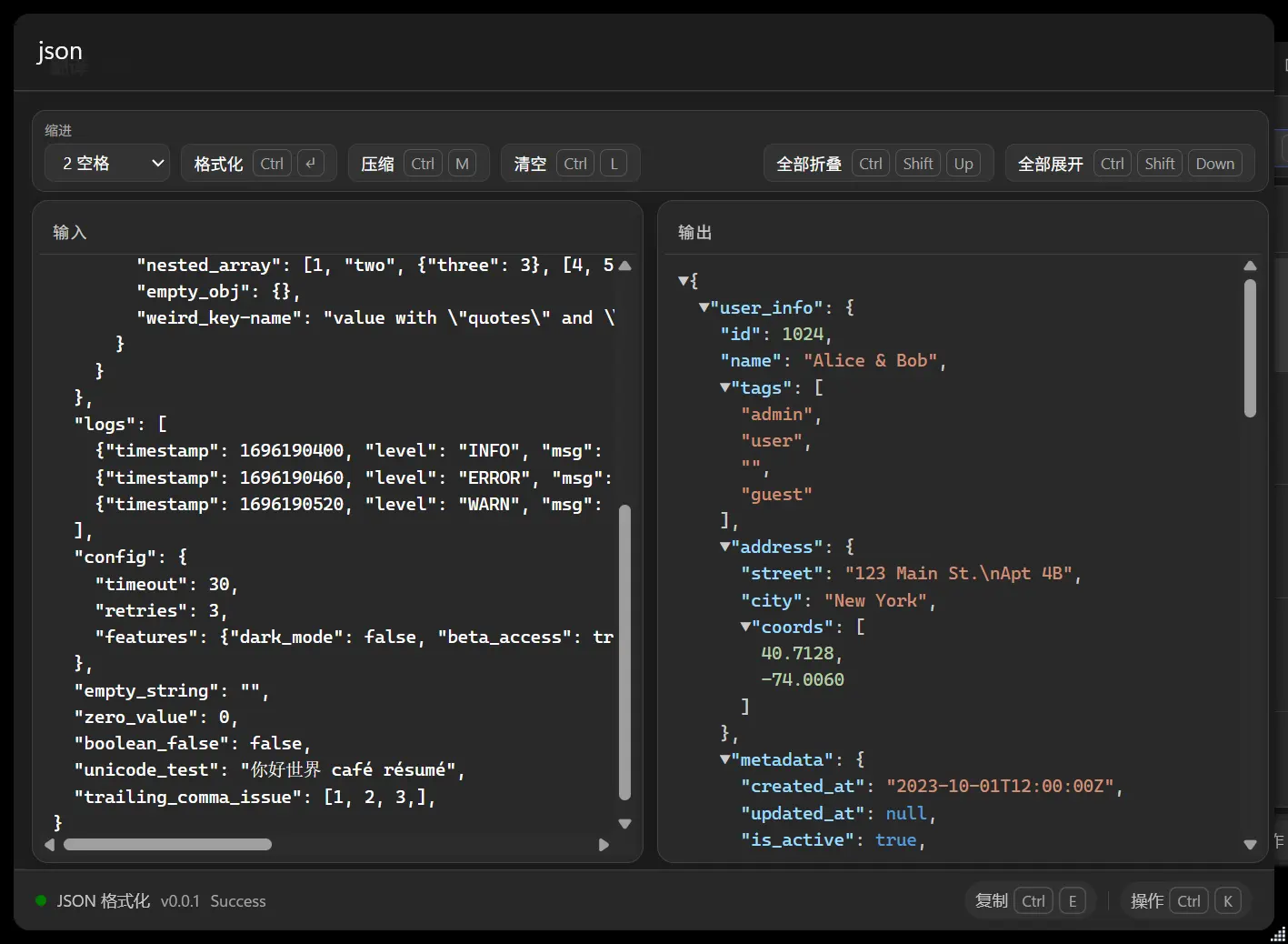
Task: Click the Enter key icon beside 格式化
Action: [x=310, y=164]
